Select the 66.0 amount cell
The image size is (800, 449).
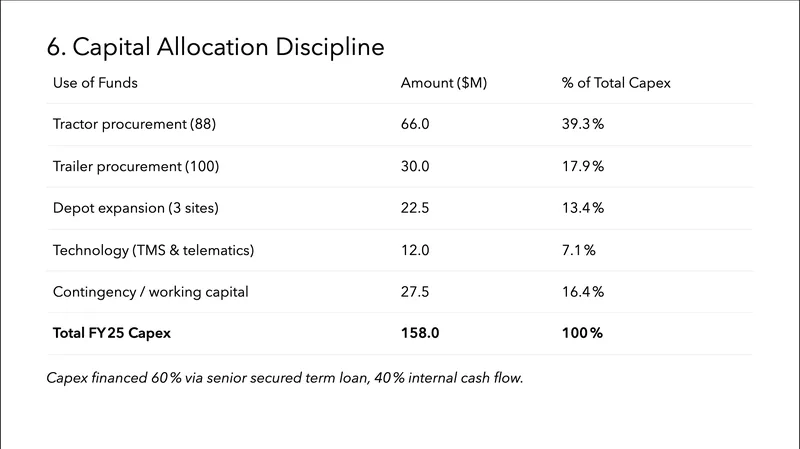pyautogui.click(x=415, y=124)
